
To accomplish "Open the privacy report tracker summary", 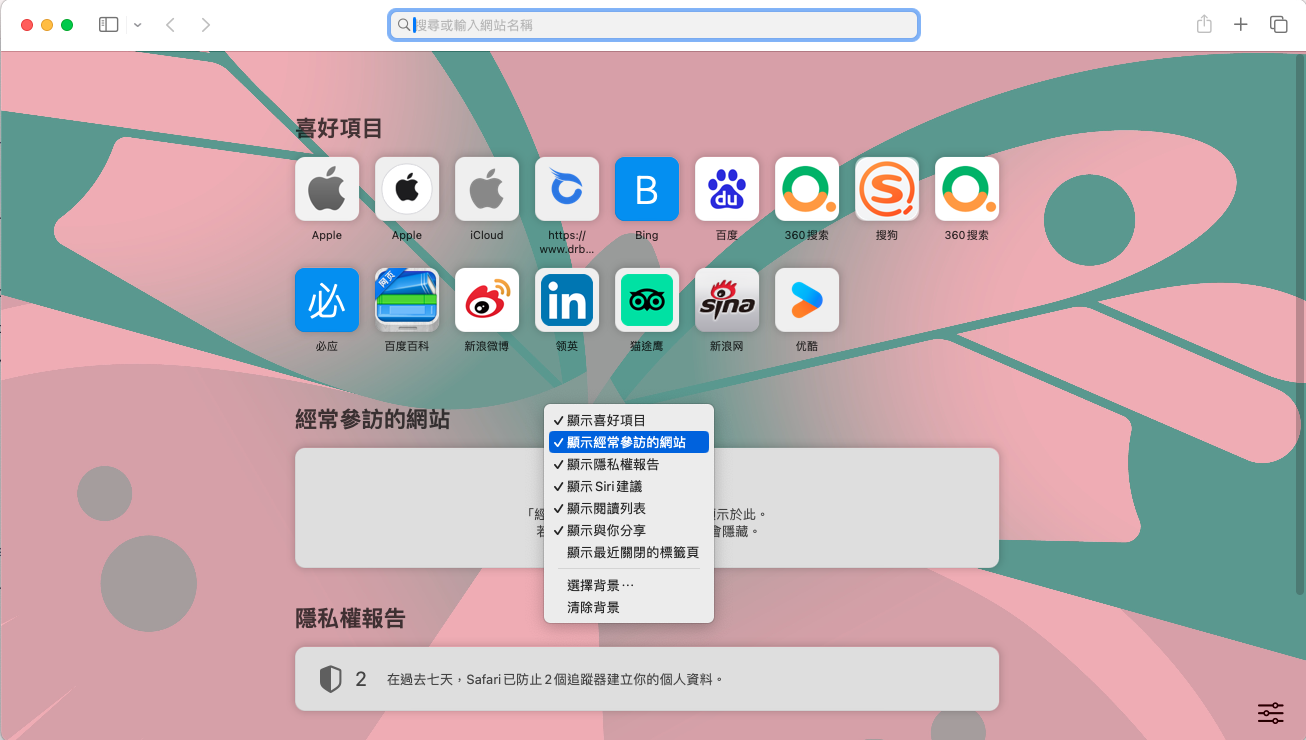I will point(647,679).
